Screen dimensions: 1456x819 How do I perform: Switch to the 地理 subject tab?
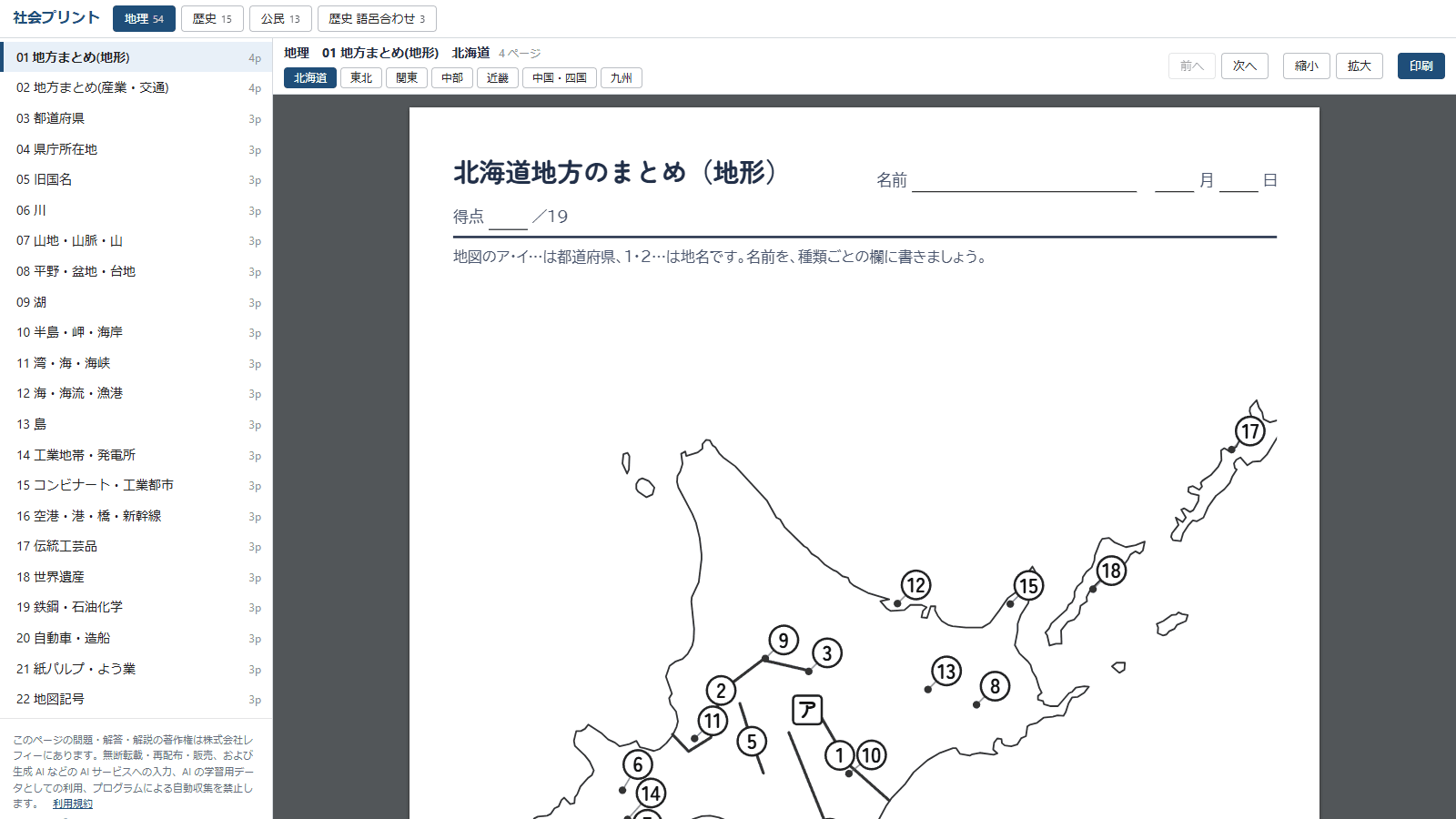point(144,18)
